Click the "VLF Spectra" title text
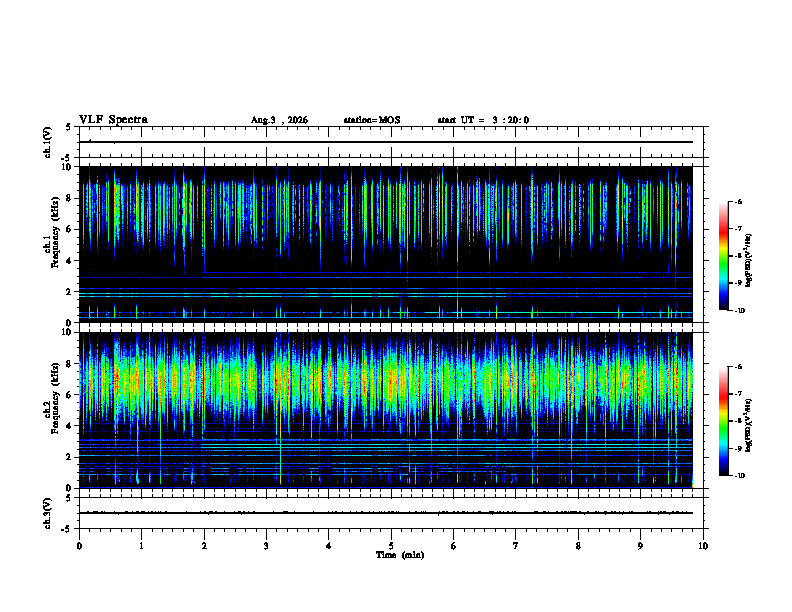This screenshot has width=792, height=612. point(113,120)
